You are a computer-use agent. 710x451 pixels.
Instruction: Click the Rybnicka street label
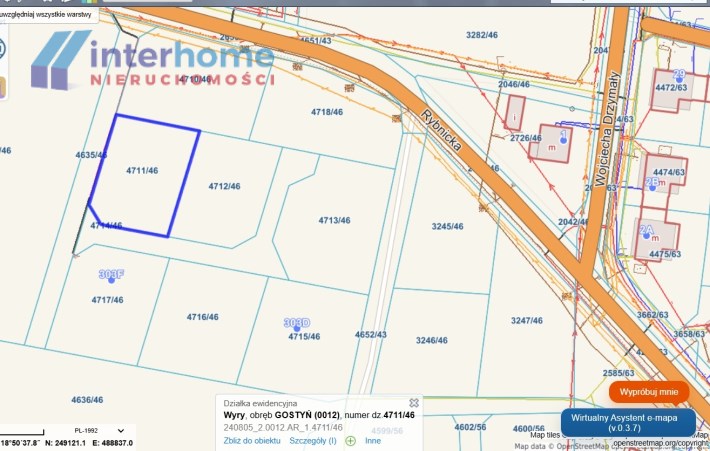coord(440,129)
